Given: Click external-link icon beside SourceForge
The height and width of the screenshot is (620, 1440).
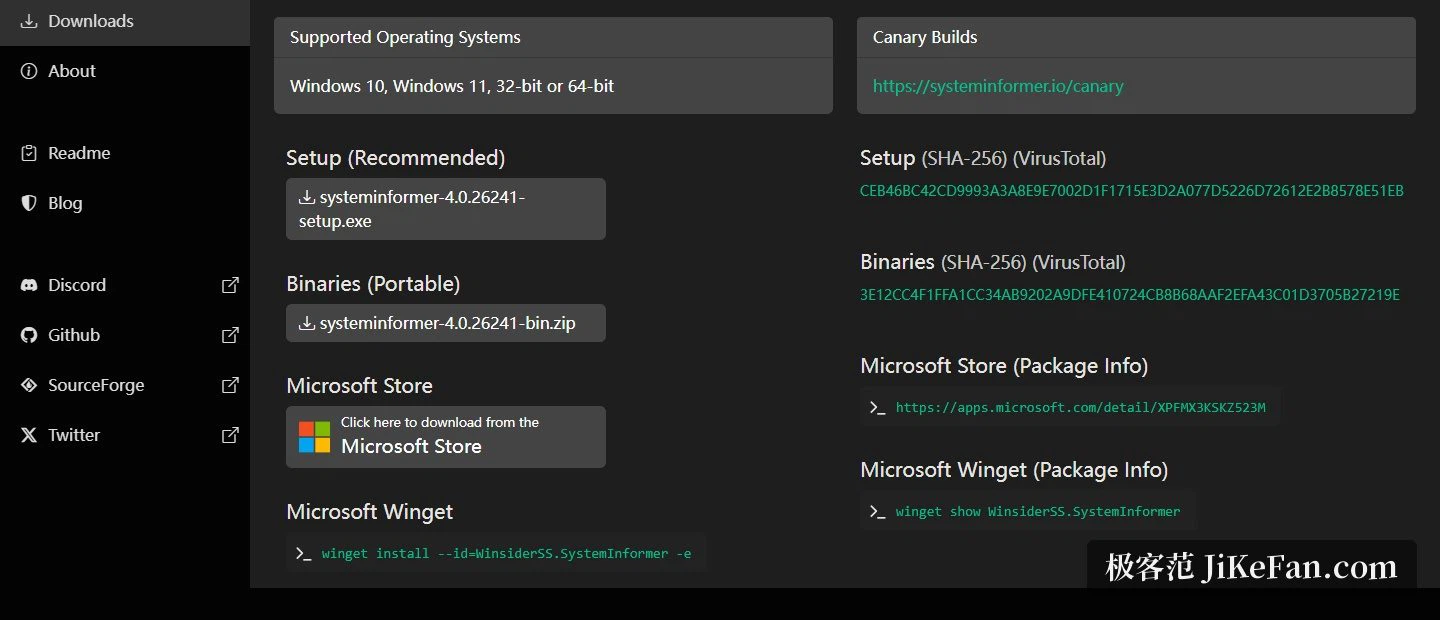Looking at the screenshot, I should pyautogui.click(x=230, y=385).
